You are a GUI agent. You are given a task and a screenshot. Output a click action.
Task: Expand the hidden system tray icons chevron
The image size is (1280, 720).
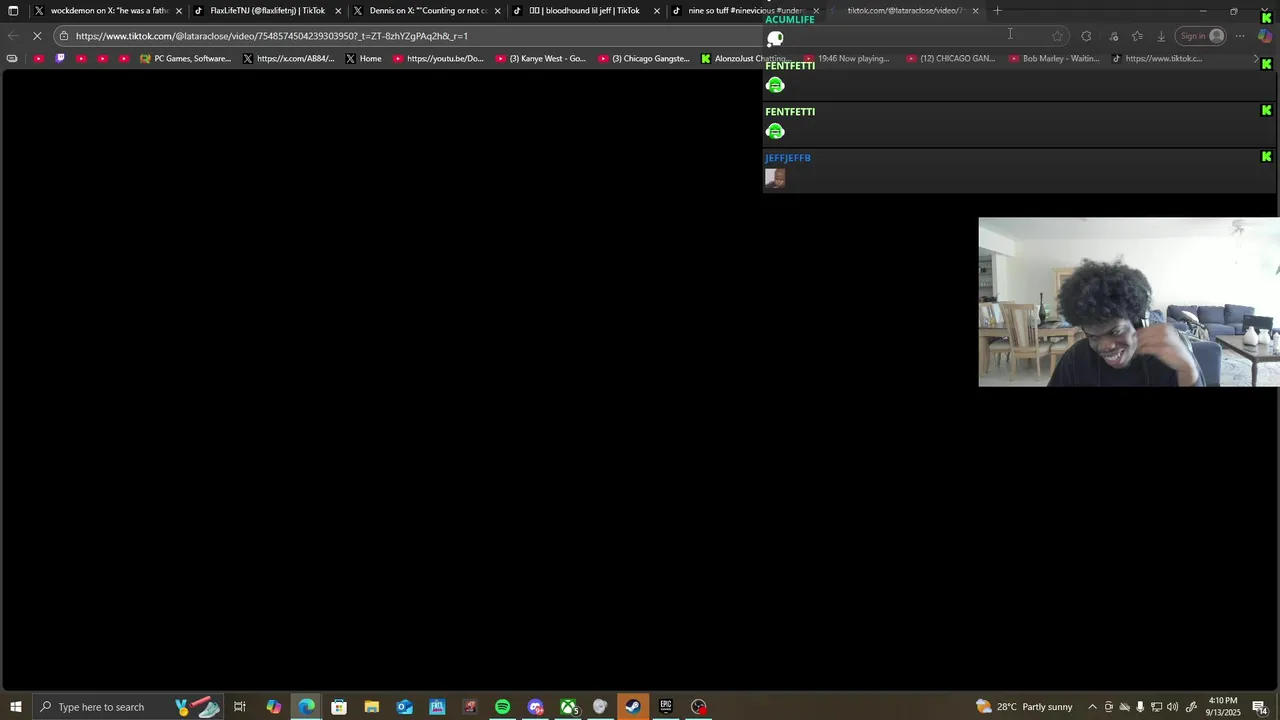pyautogui.click(x=1092, y=707)
